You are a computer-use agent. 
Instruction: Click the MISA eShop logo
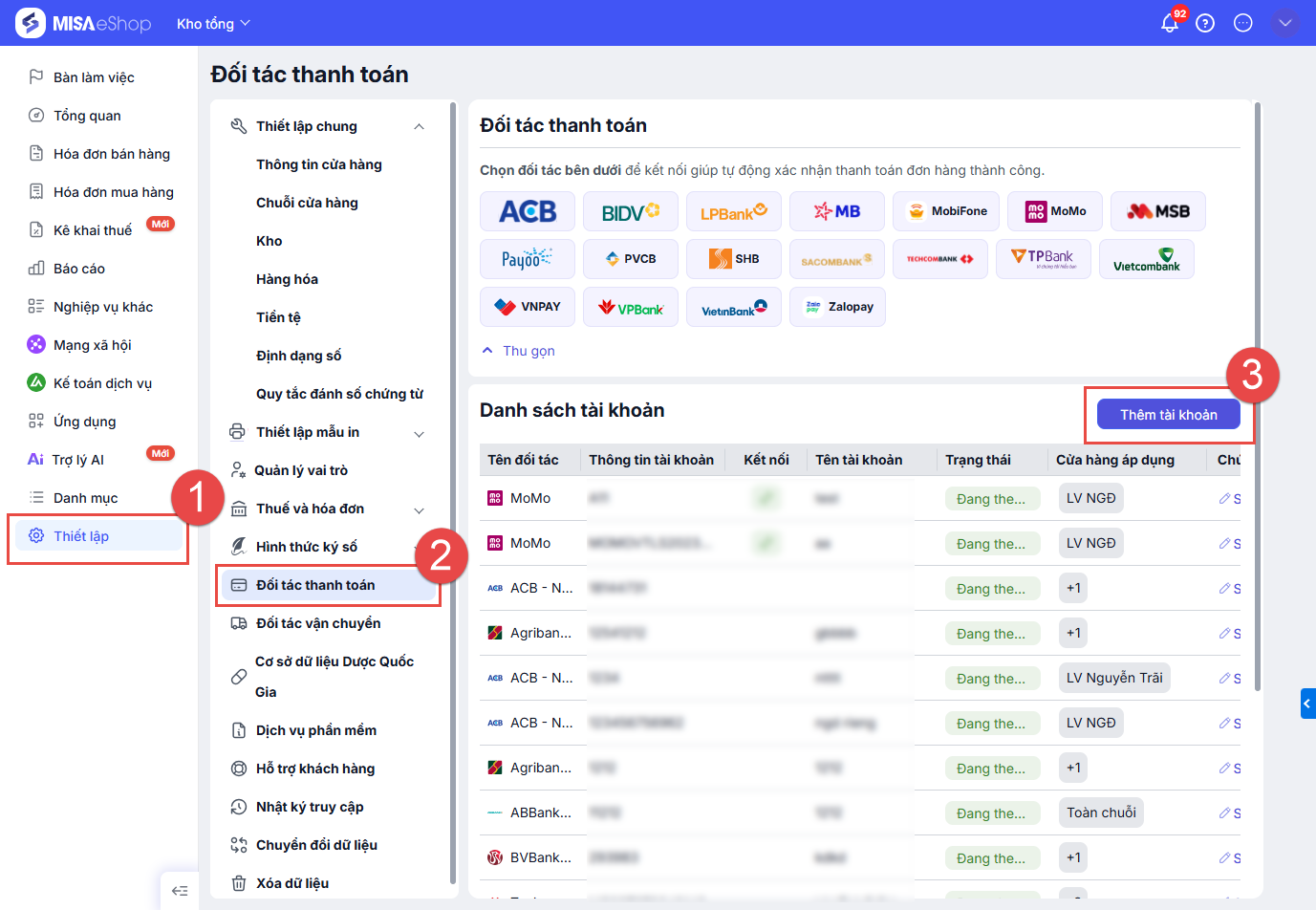coord(83,23)
